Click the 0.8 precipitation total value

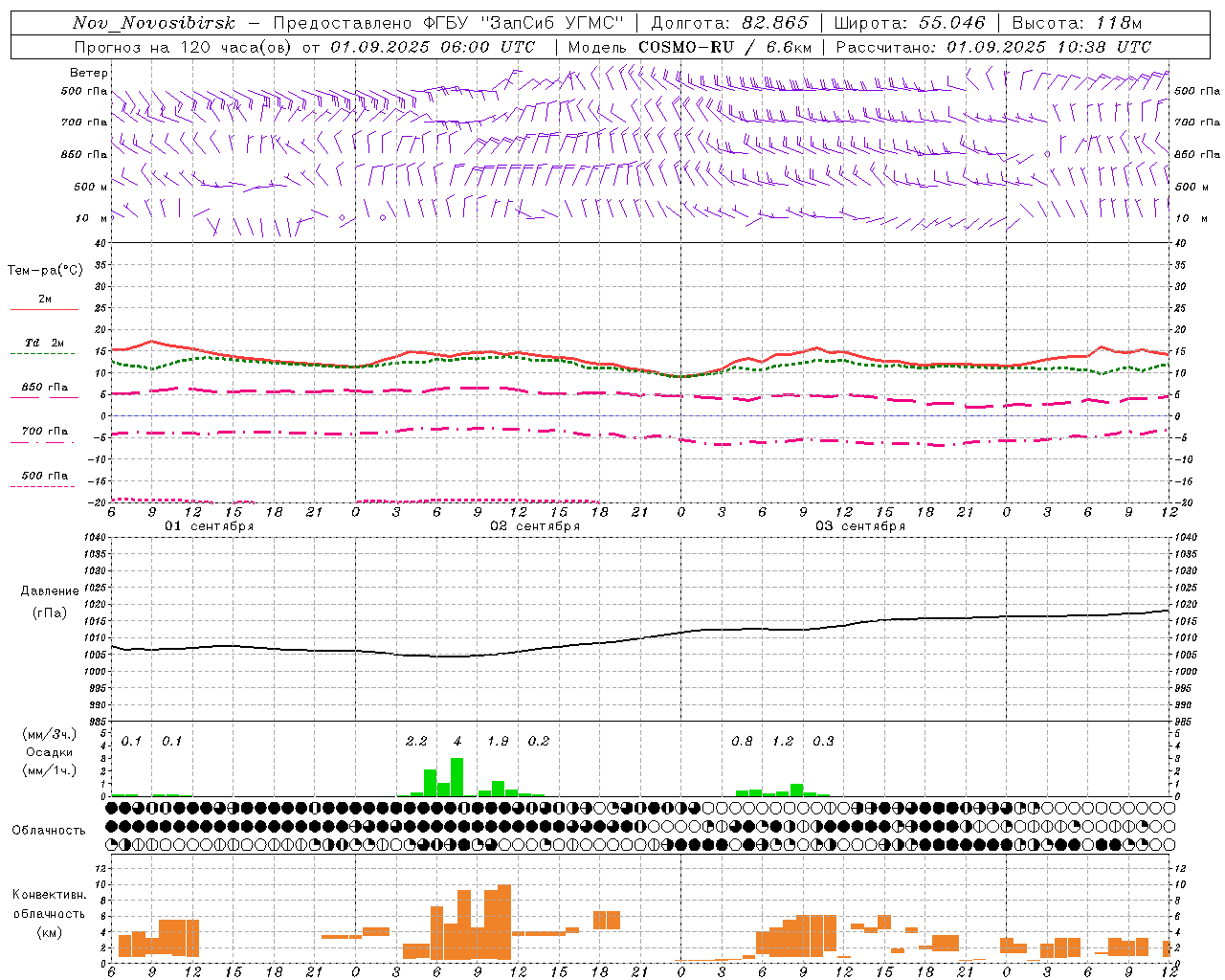tap(742, 742)
